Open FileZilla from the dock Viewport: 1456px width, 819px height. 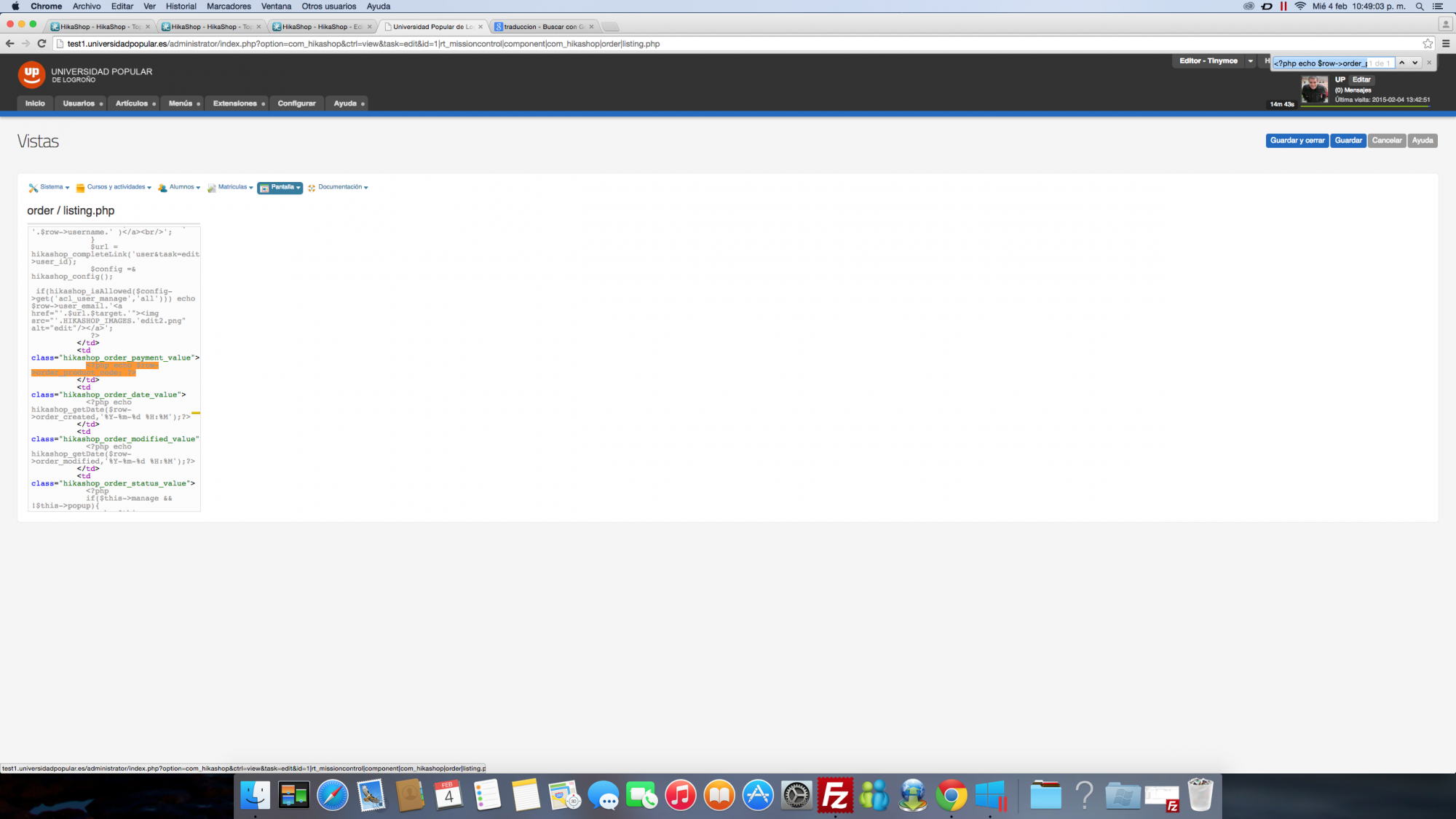835,795
